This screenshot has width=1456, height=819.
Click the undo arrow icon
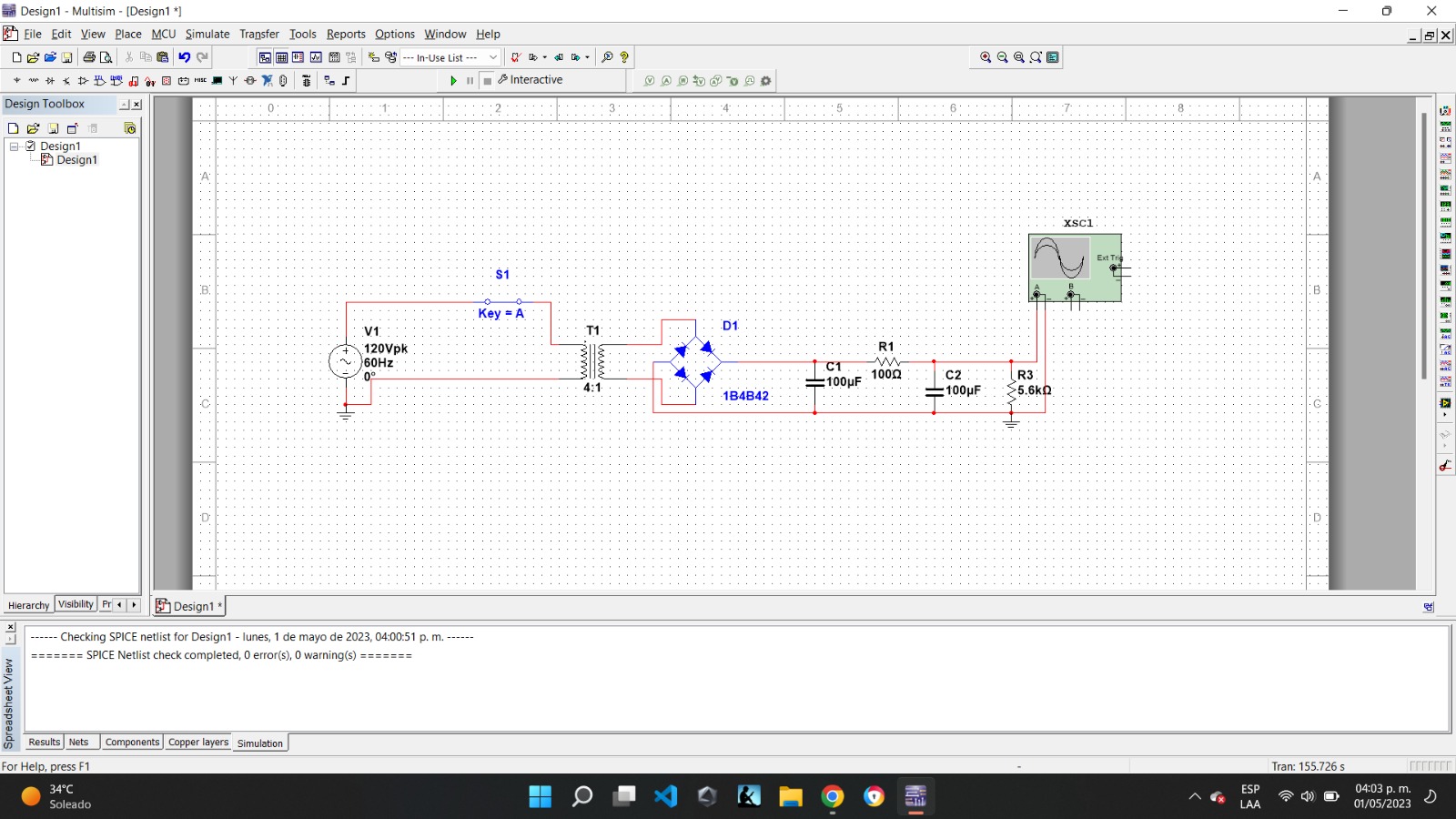[185, 57]
